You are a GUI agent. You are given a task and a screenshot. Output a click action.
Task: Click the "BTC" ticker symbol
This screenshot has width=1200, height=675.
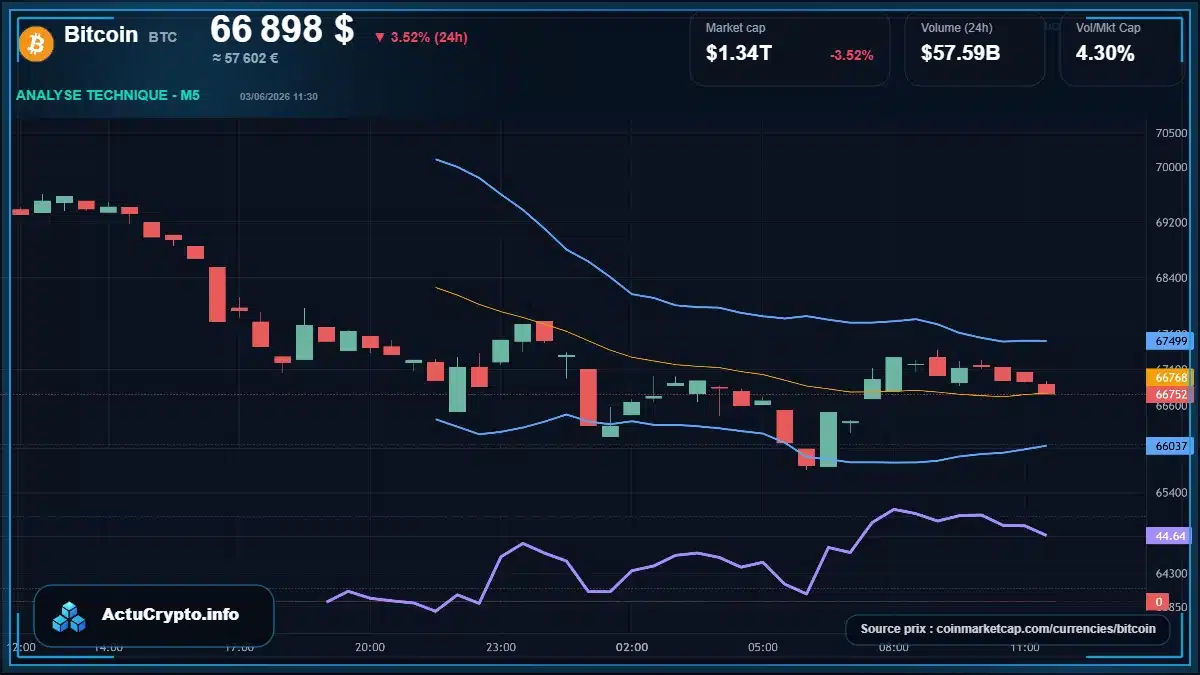point(163,37)
